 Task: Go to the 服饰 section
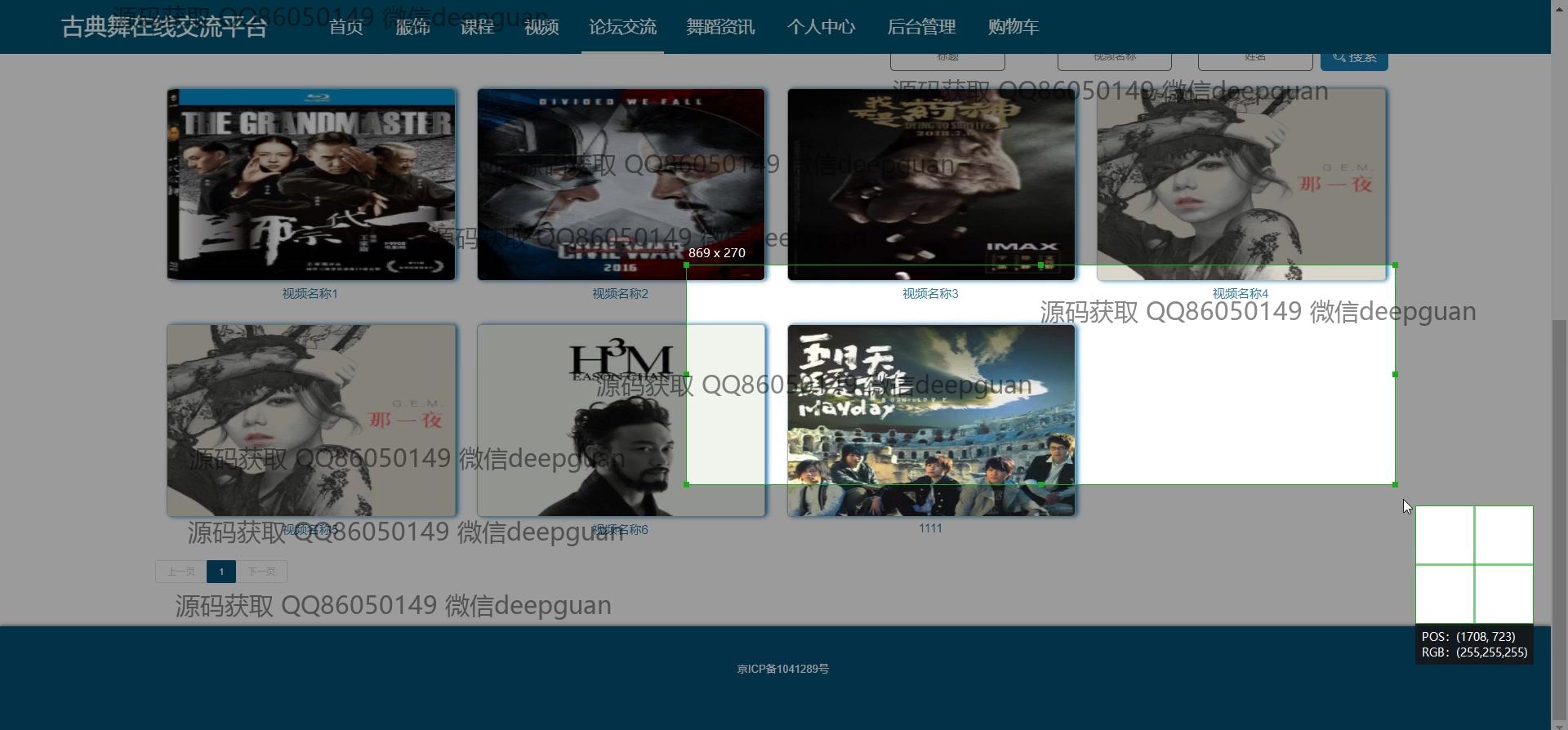click(412, 27)
